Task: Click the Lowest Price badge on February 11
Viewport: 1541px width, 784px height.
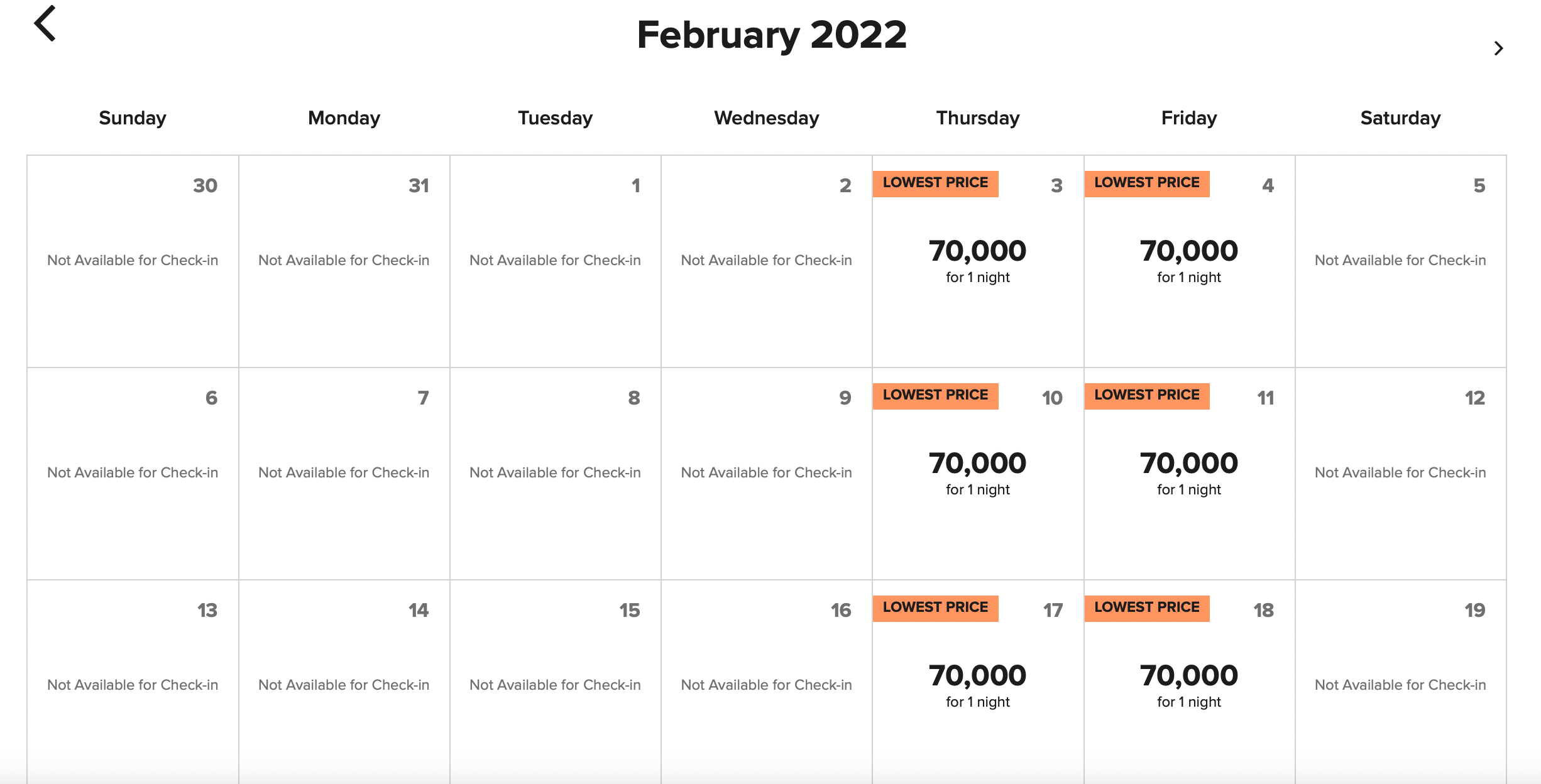Action: tap(1147, 396)
